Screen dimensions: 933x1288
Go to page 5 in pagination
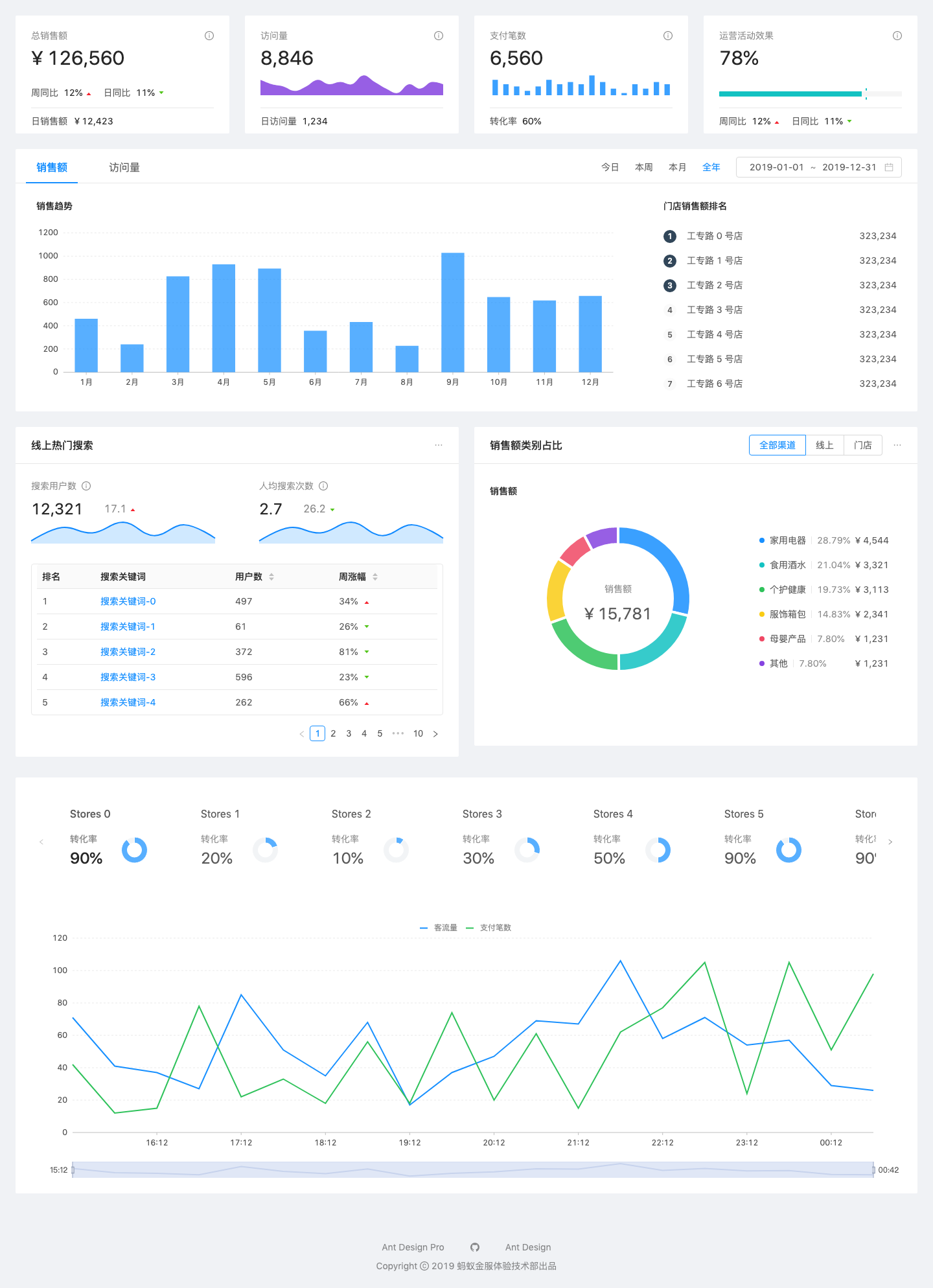380,733
